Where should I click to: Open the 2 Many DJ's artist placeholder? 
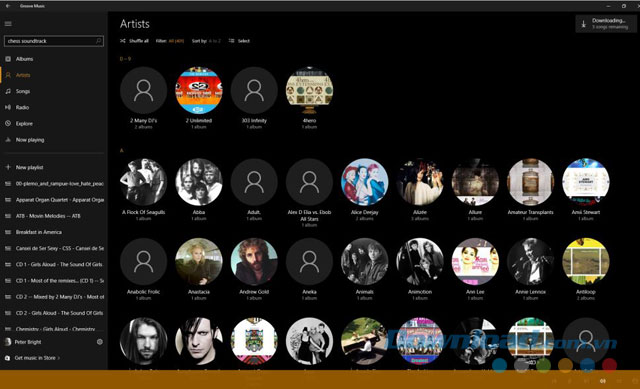coord(144,90)
